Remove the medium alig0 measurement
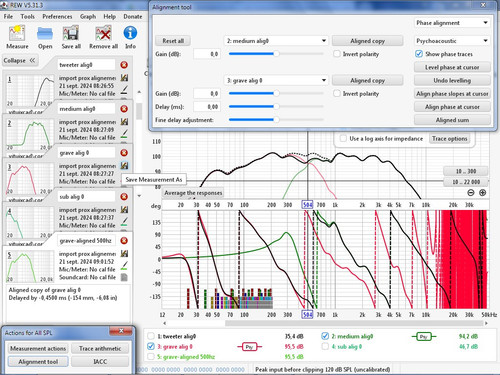The image size is (500, 375). pos(124,109)
